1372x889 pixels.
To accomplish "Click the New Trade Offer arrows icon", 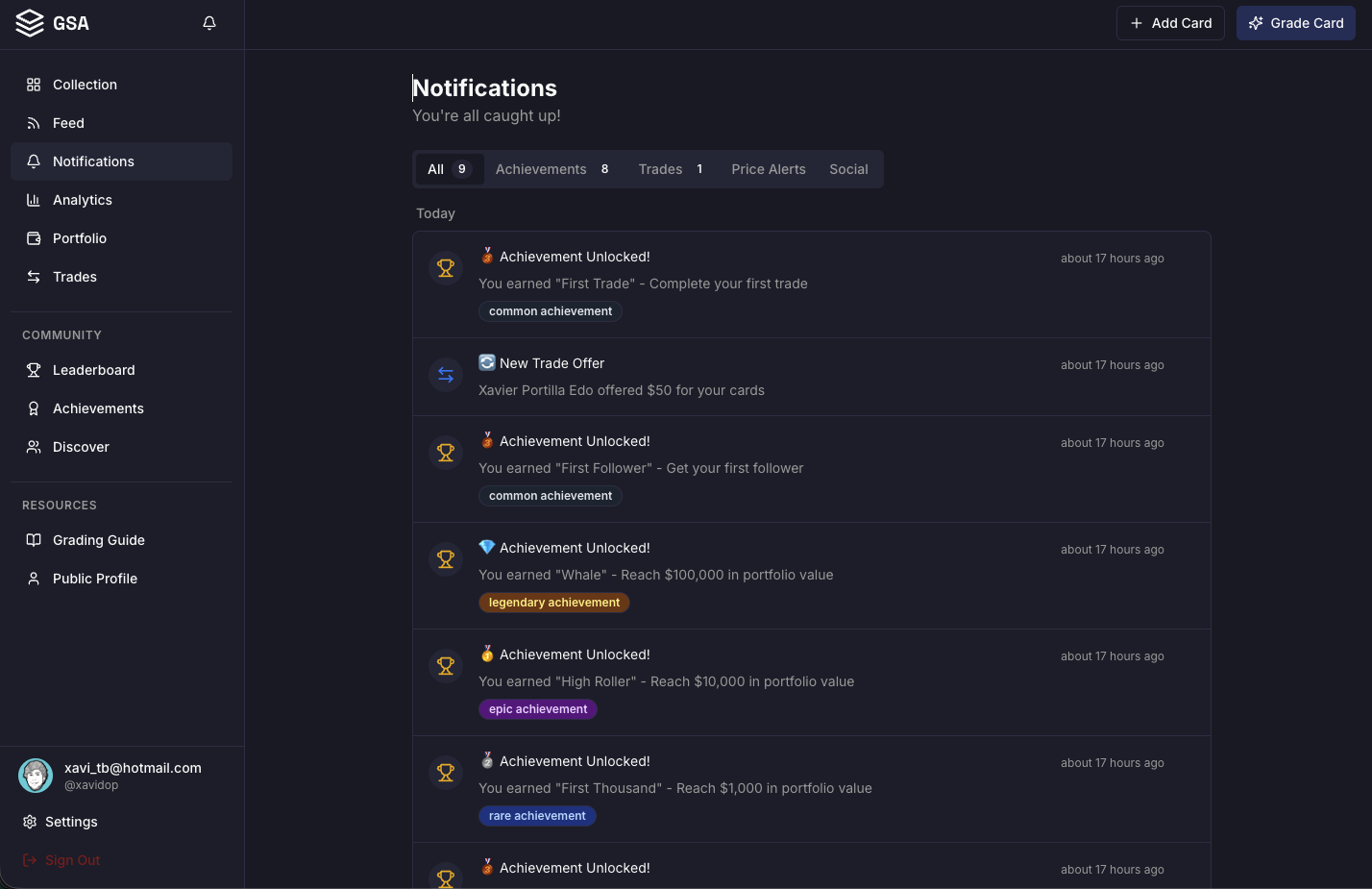I will (446, 376).
